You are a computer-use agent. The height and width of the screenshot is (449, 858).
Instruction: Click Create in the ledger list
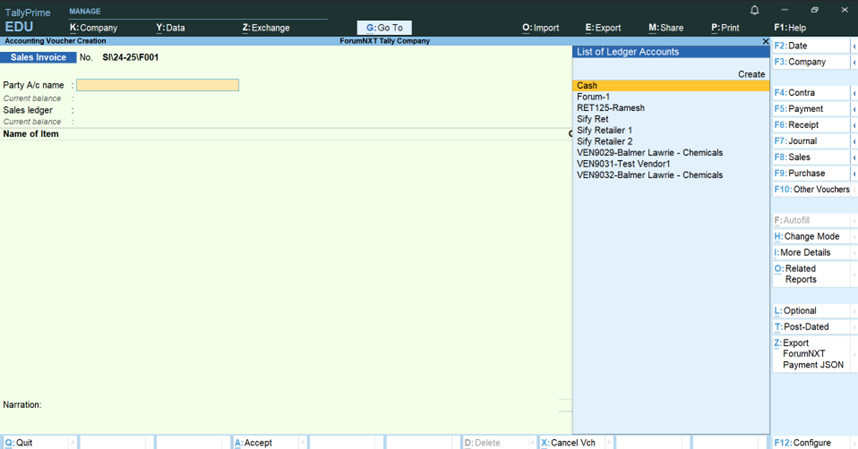pos(751,74)
